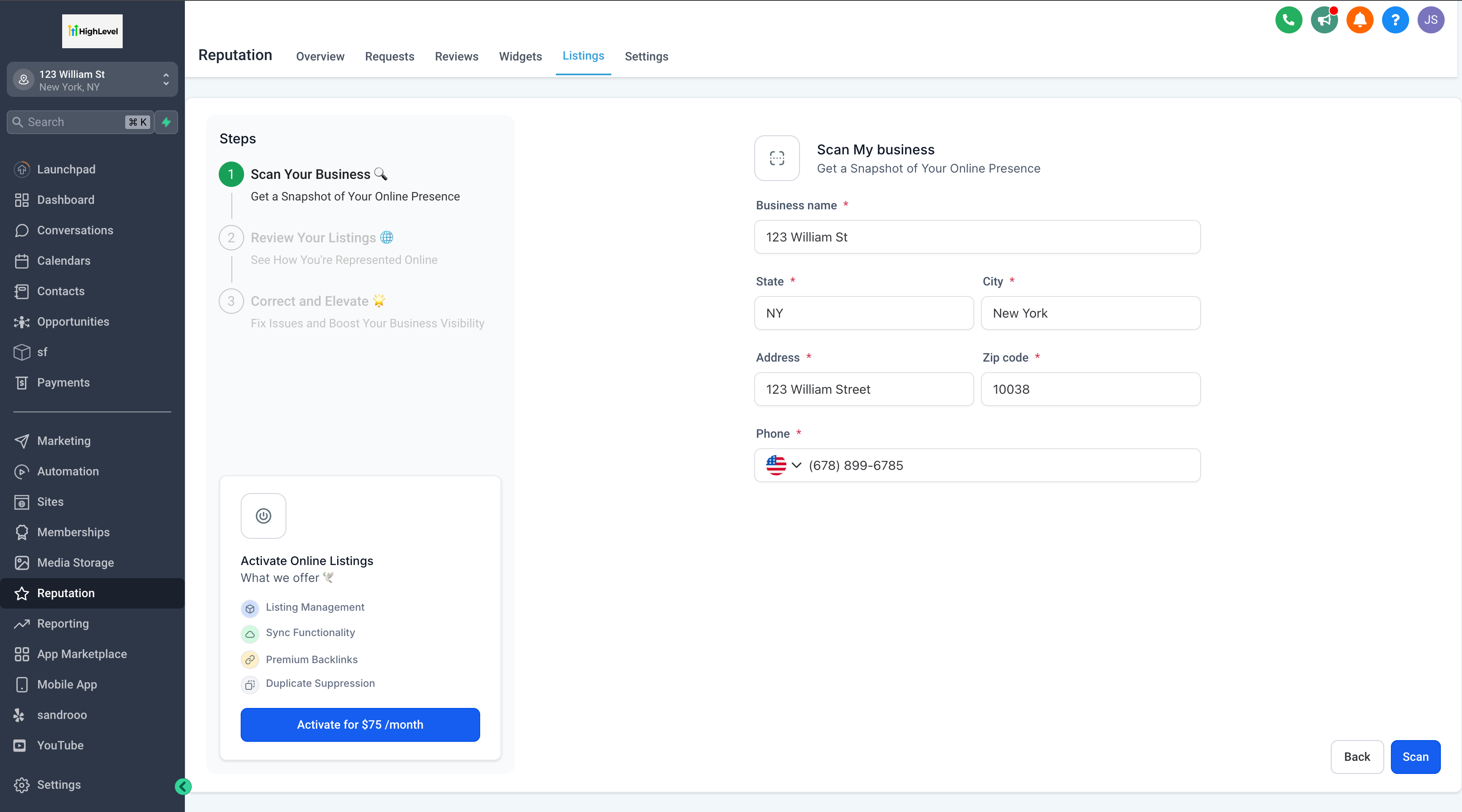This screenshot has height=812, width=1462.
Task: Click Activate for $75 /month button
Action: [360, 724]
